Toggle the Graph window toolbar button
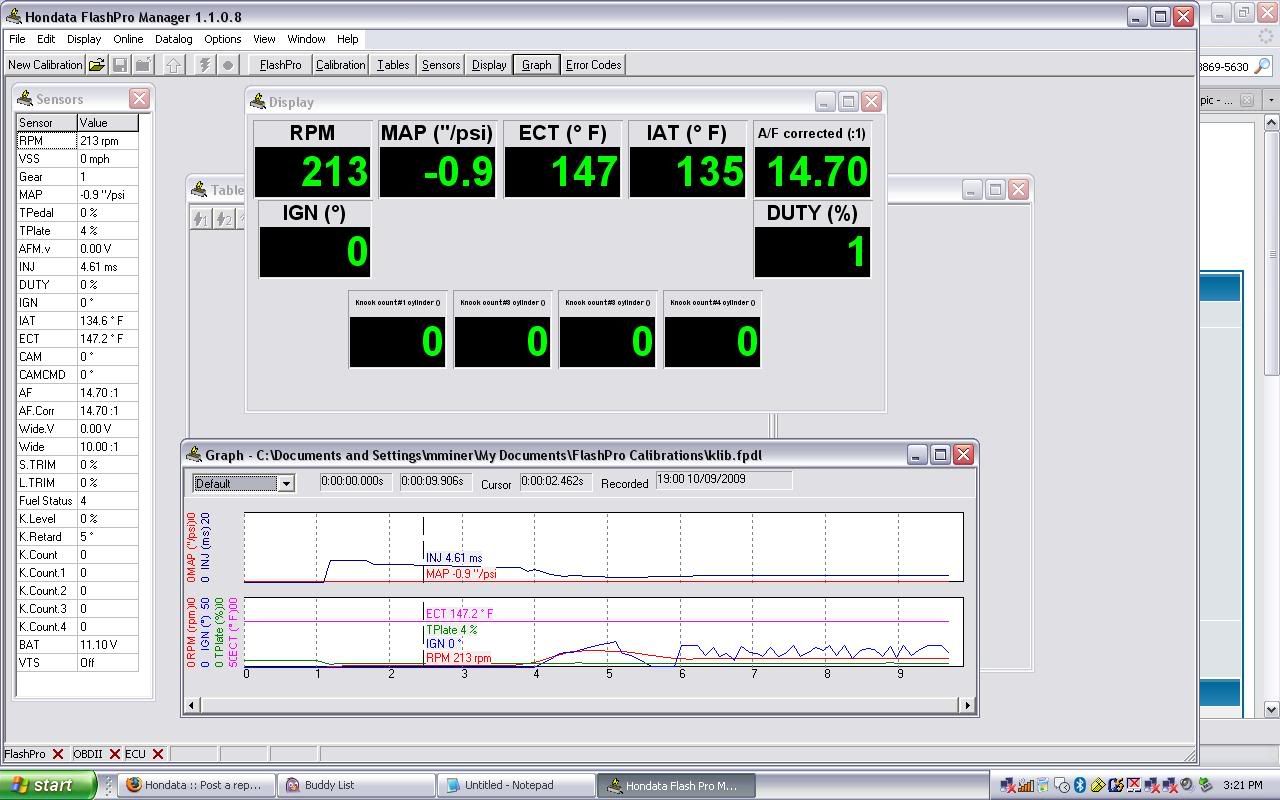1280x800 pixels. [x=536, y=65]
